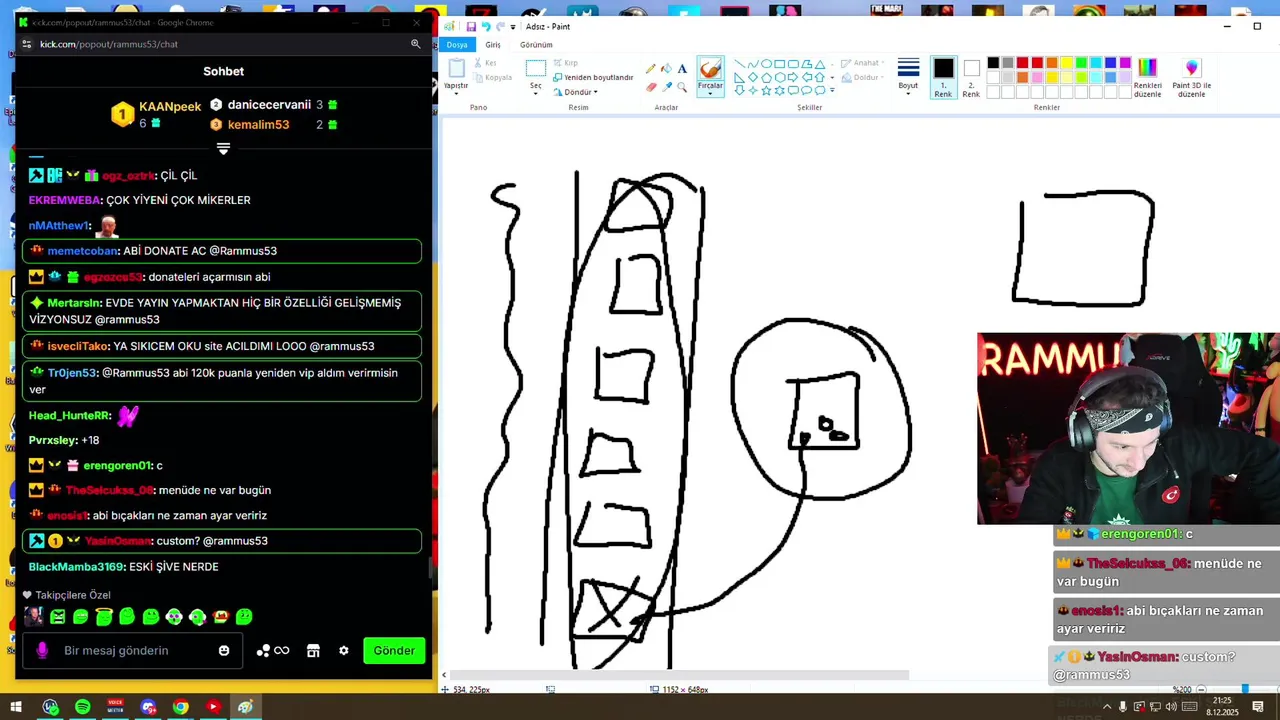
Task: Click the Kırp crop button
Action: [x=565, y=63]
